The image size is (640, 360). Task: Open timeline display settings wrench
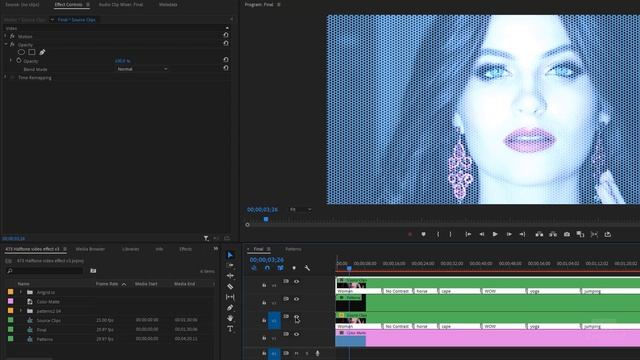click(307, 268)
